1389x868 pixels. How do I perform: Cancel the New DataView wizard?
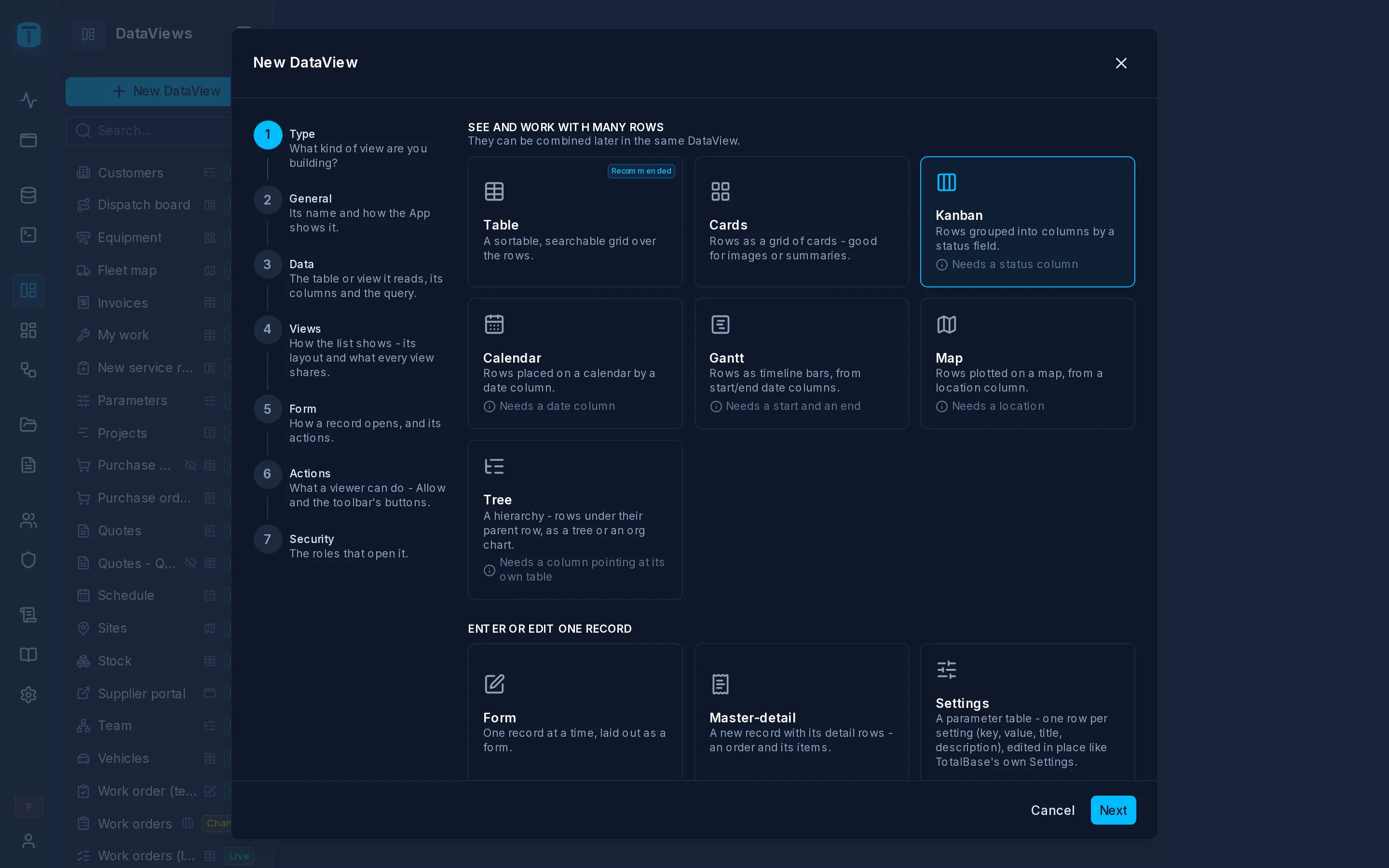(x=1052, y=810)
